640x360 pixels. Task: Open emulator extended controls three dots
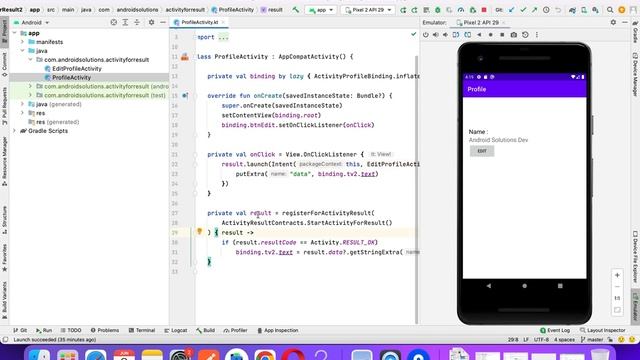[537, 35]
